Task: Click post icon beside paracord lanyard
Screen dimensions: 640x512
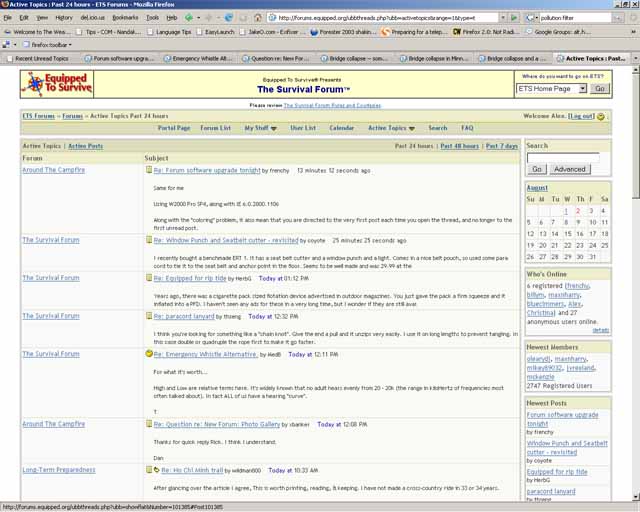Action: pyautogui.click(x=149, y=316)
